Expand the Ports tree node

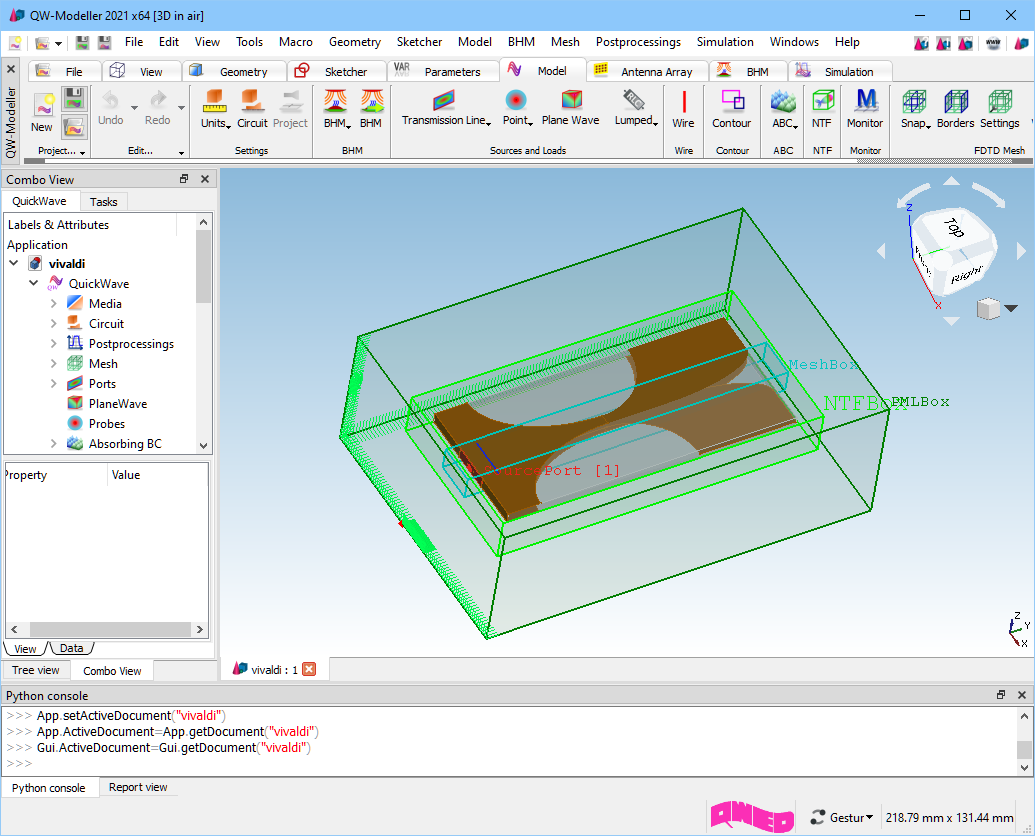tap(54, 383)
